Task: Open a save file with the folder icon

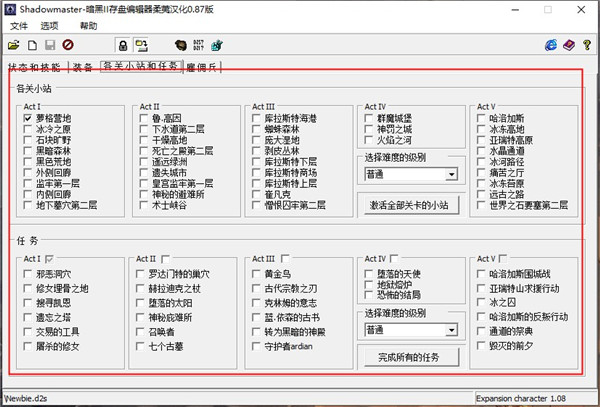Action: (x=14, y=46)
